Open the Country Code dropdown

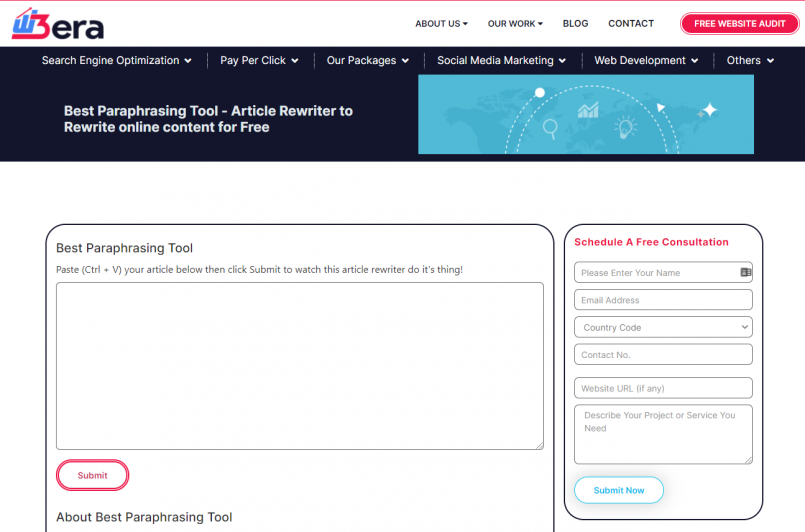[663, 327]
